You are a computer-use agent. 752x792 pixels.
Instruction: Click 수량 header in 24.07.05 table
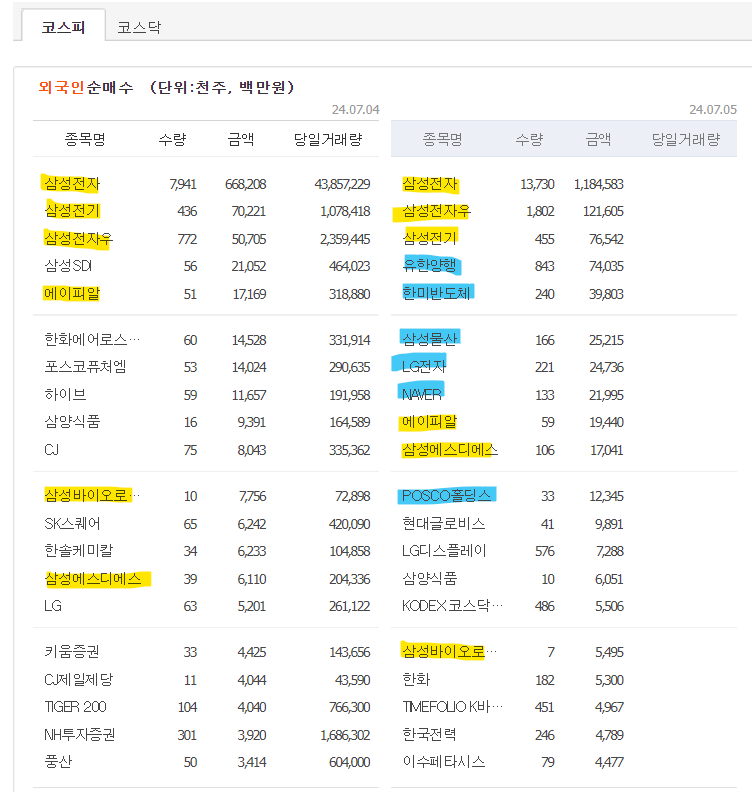[x=529, y=139]
